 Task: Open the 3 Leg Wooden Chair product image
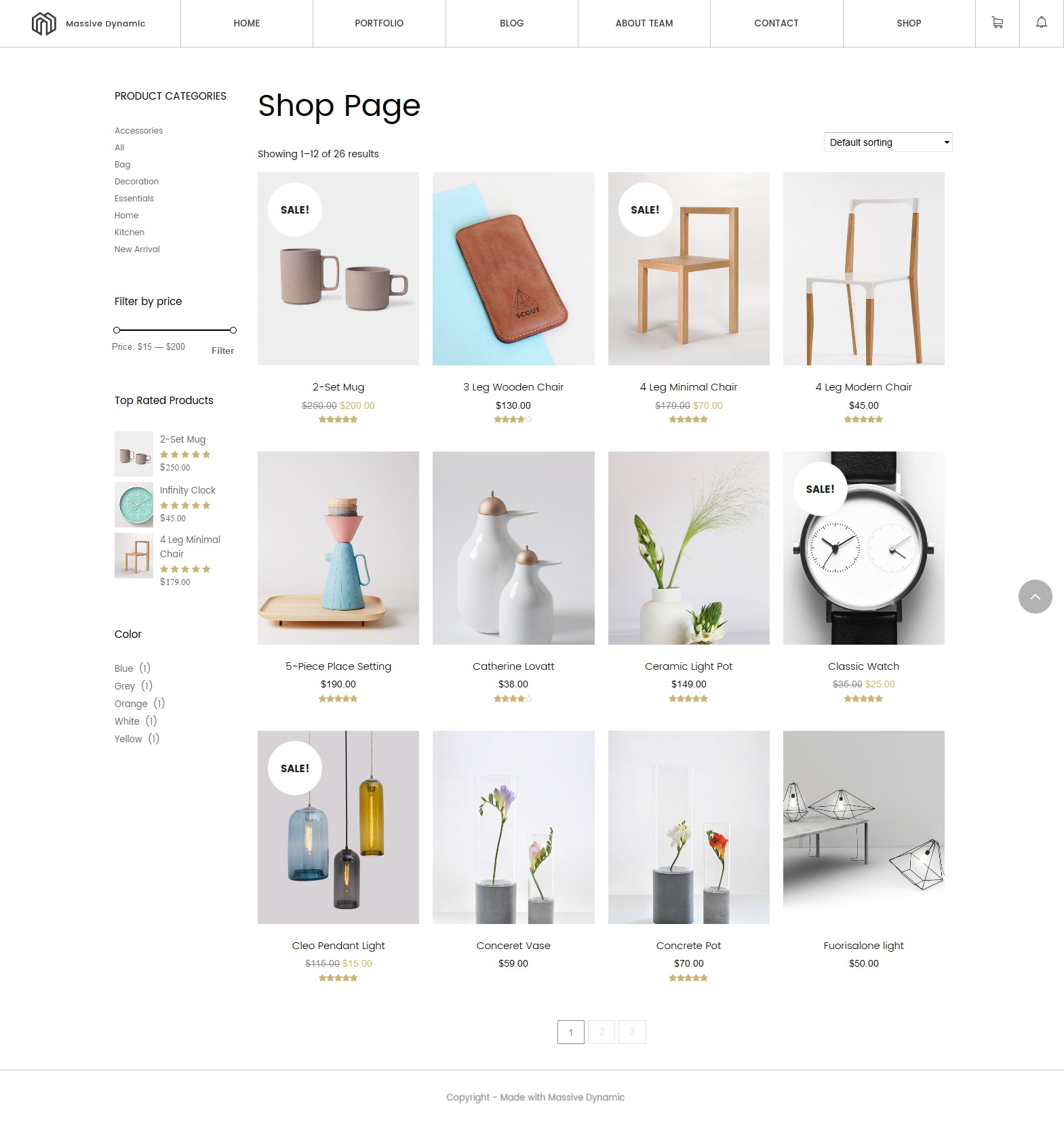click(513, 268)
